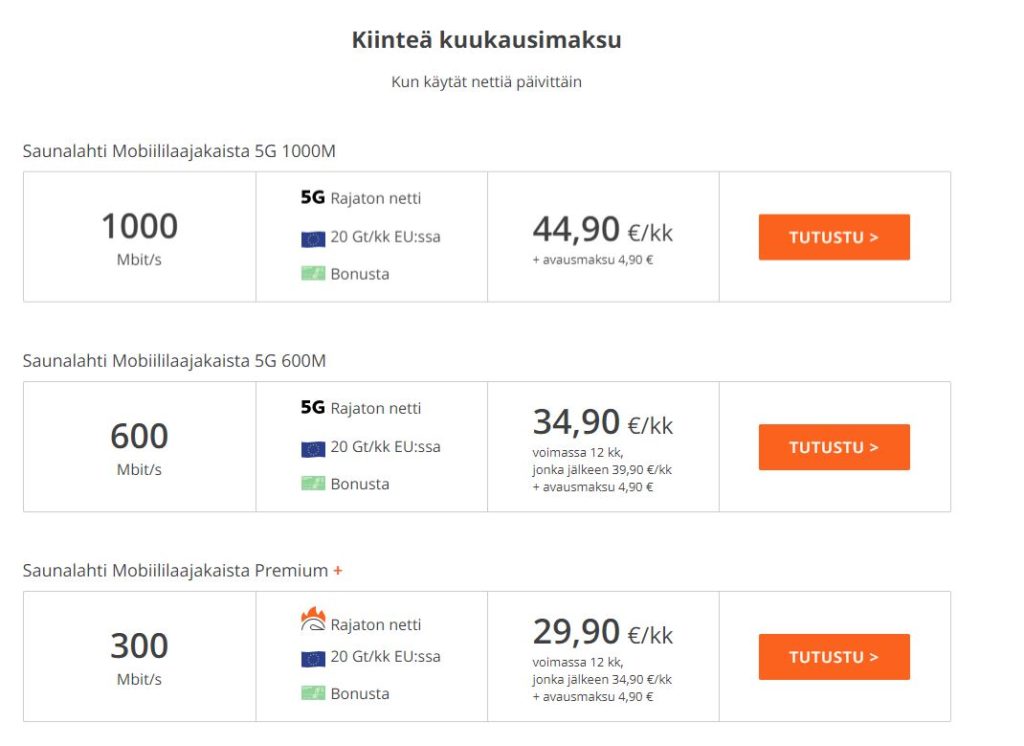Click the 34,90 €/kk price
Image resolution: width=1024 pixels, height=746 pixels.
(602, 423)
